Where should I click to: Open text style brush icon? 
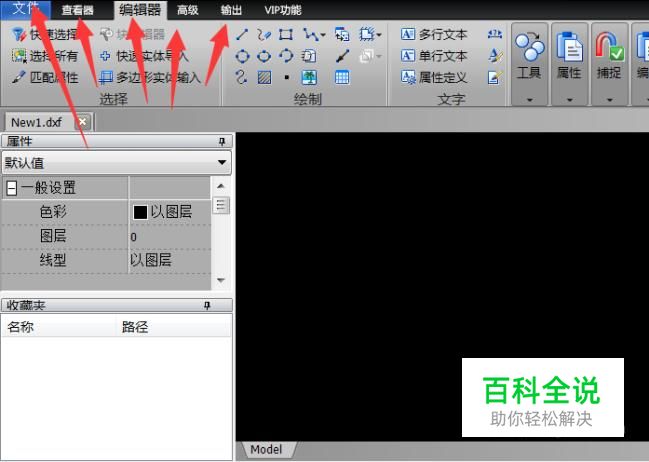(495, 55)
